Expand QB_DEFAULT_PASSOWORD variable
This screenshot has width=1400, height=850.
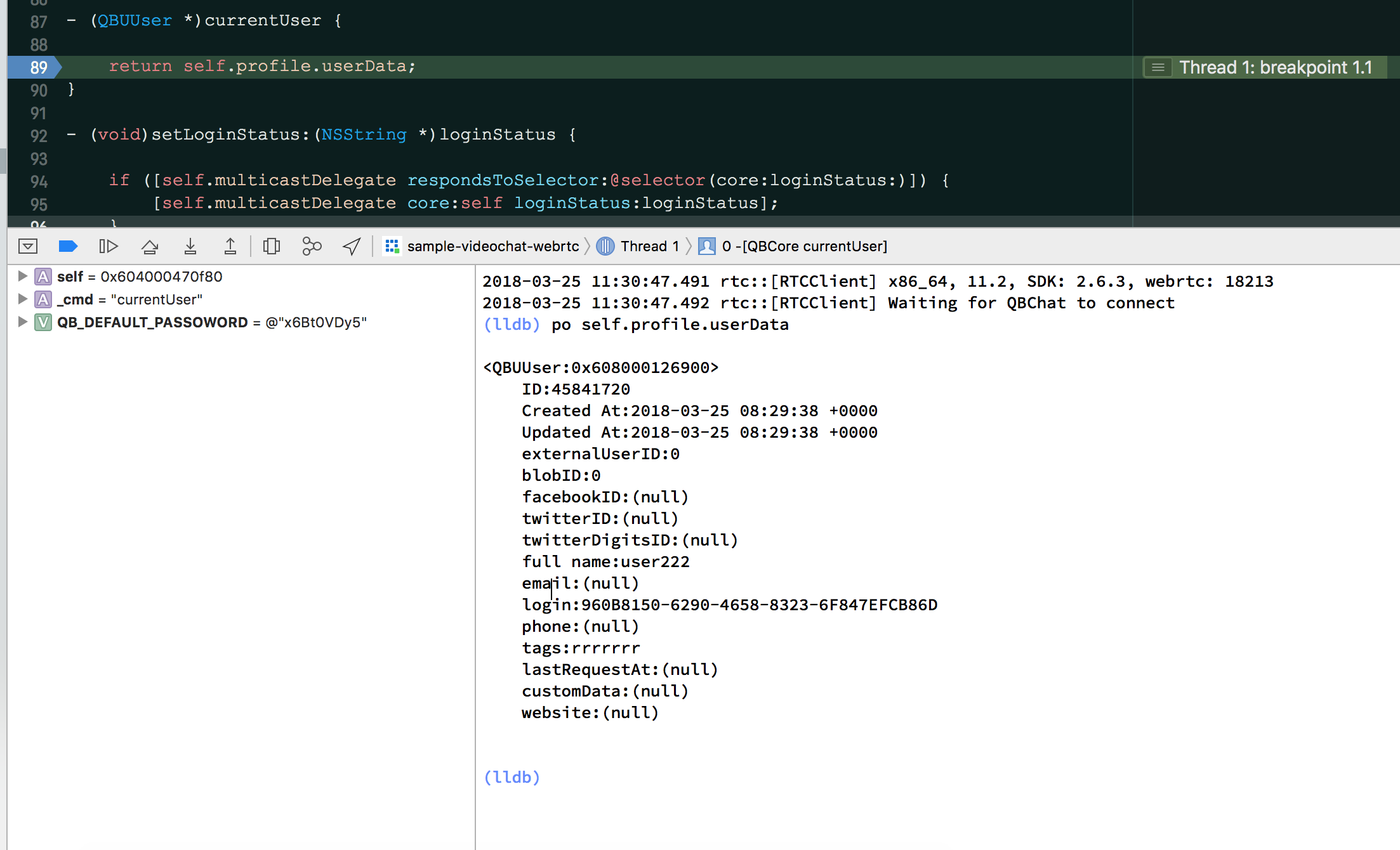point(23,322)
